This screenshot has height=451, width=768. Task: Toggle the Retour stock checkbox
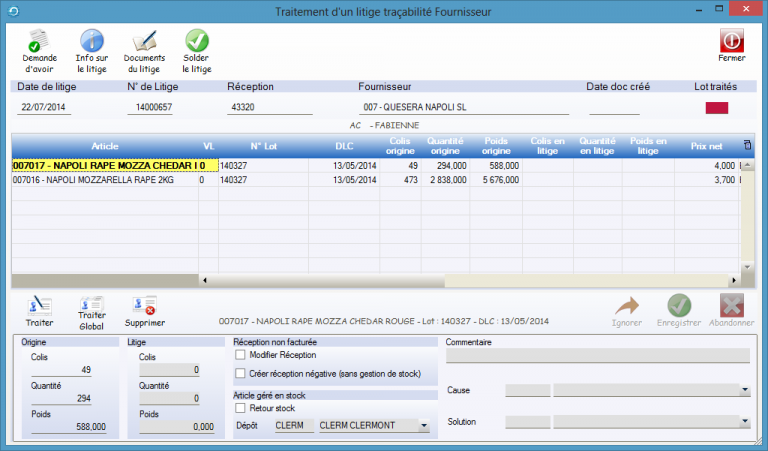click(x=240, y=408)
